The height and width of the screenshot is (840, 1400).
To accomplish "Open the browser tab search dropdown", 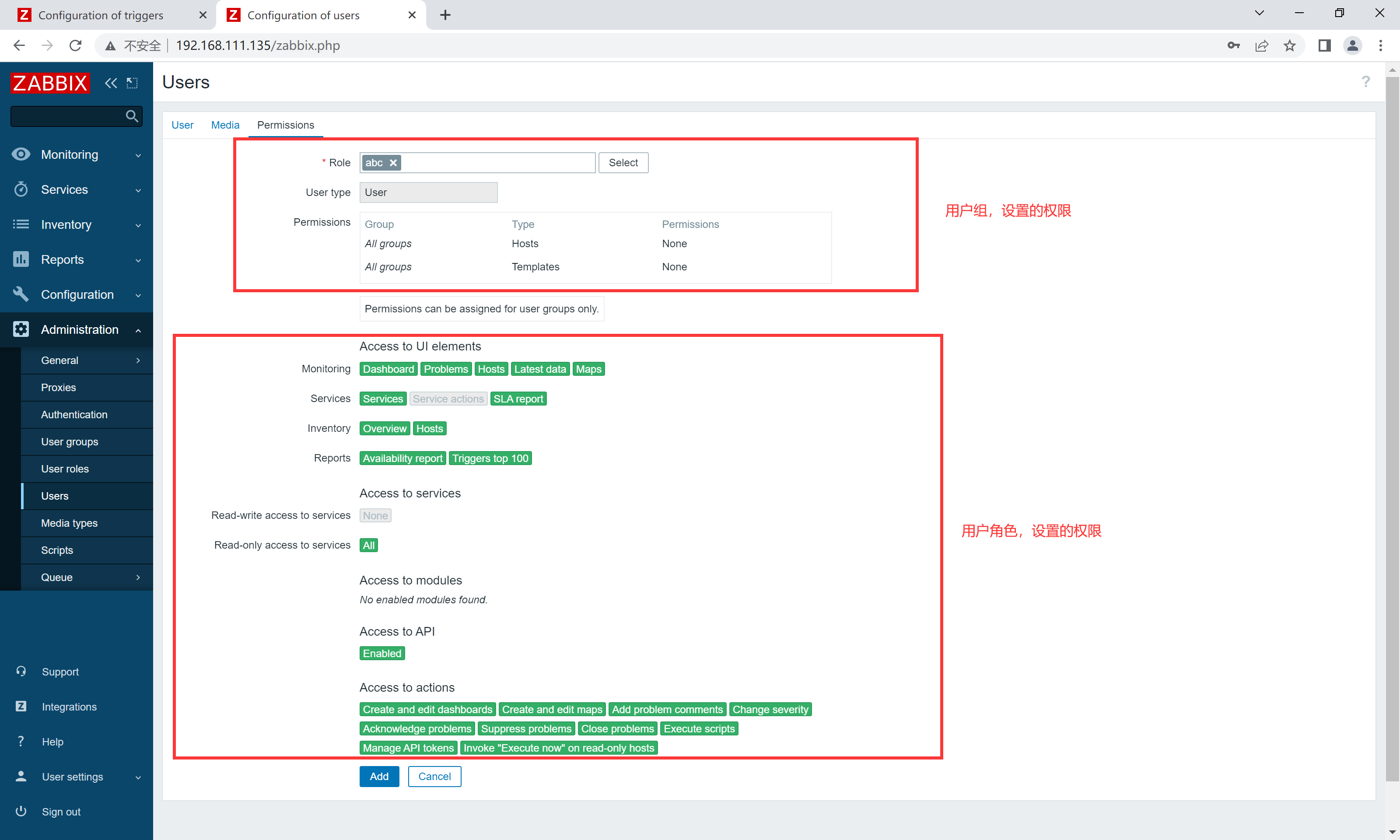I will point(1259,13).
